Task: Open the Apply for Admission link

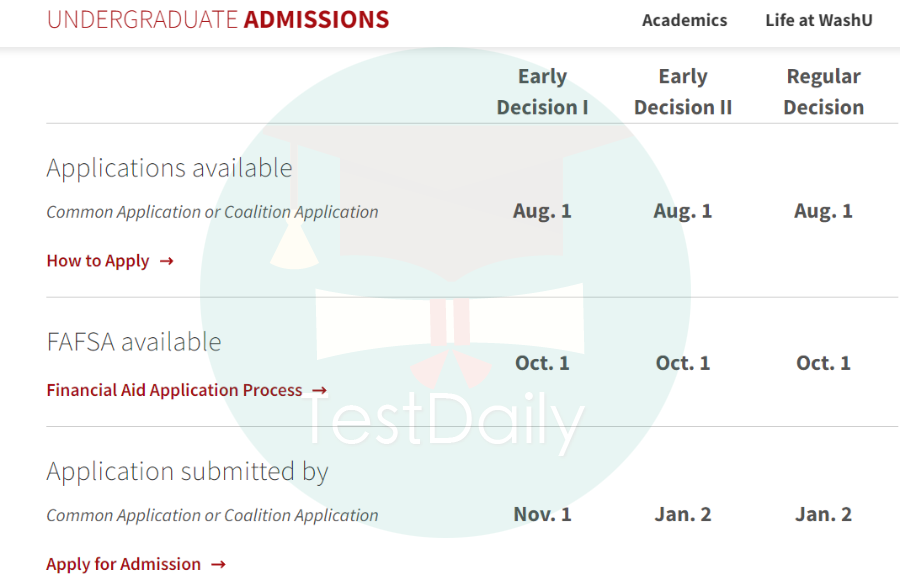Action: pos(124,564)
